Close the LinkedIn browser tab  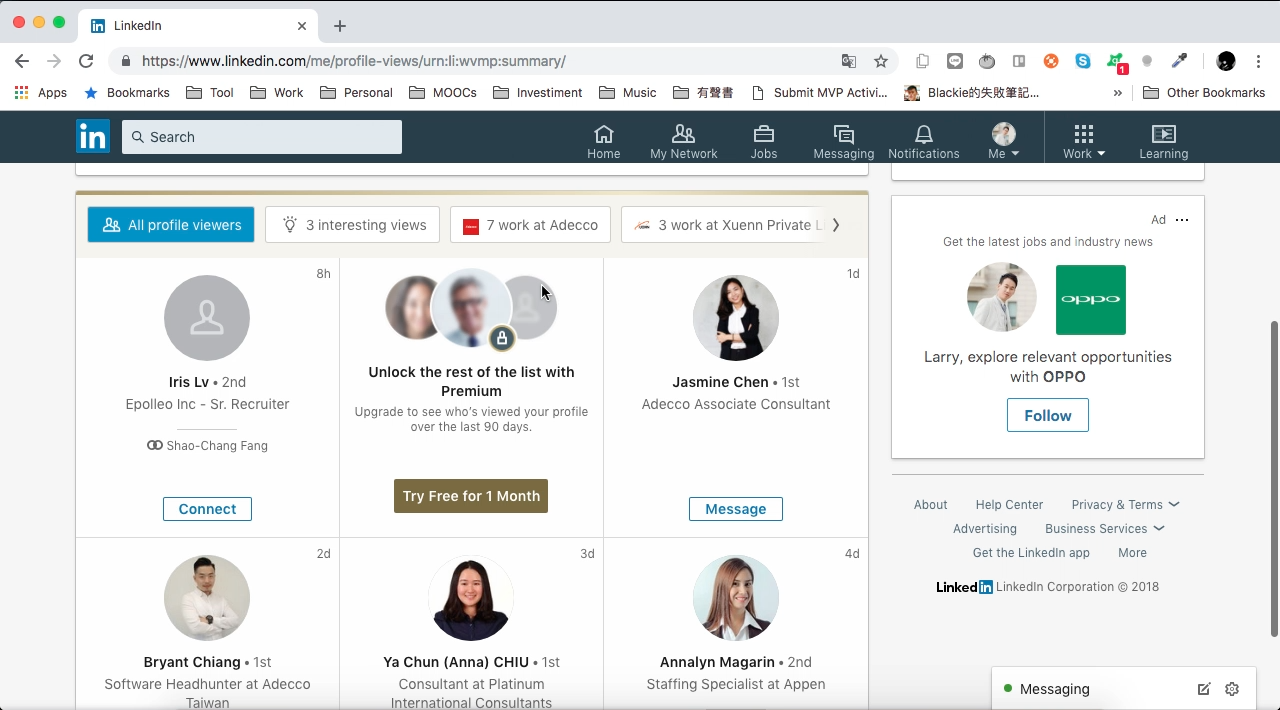(x=303, y=26)
